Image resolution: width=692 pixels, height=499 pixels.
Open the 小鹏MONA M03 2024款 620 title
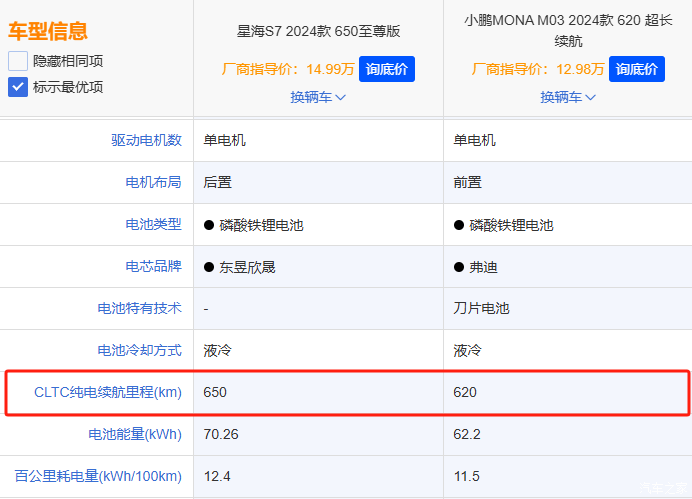pyautogui.click(x=567, y=30)
